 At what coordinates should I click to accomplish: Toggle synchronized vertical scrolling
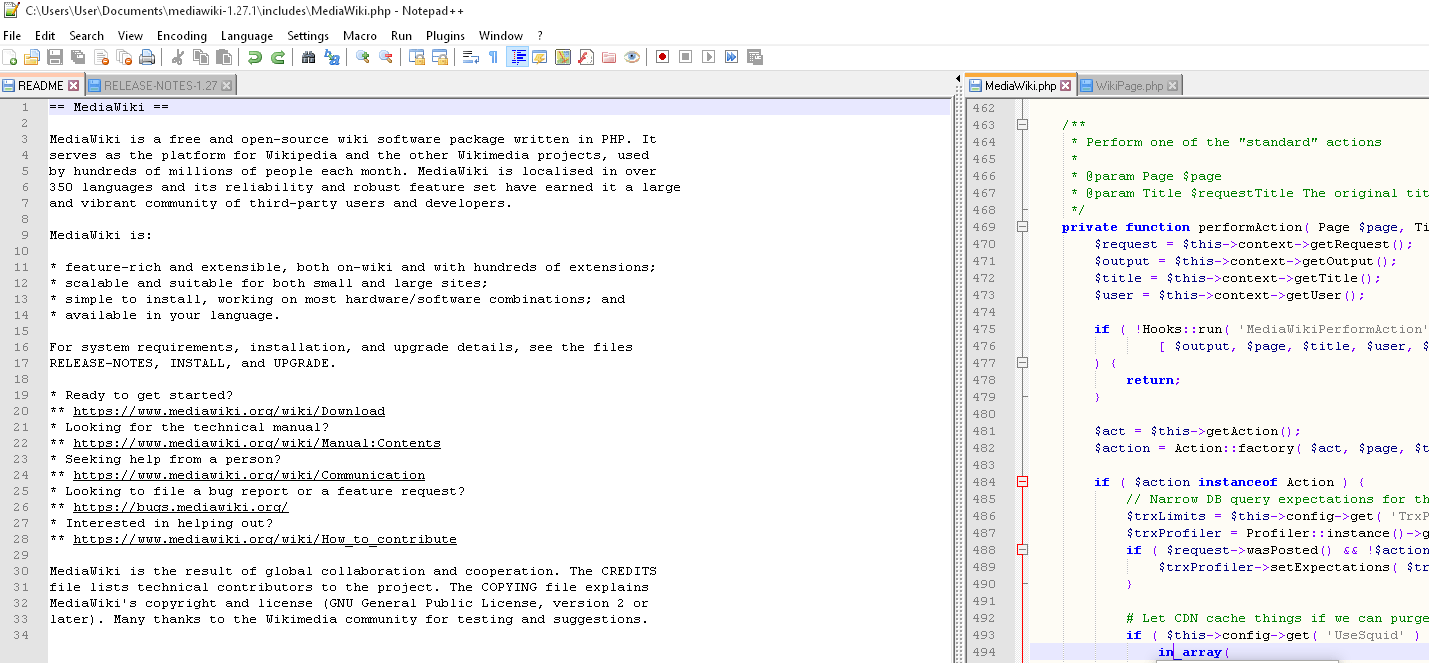(416, 57)
